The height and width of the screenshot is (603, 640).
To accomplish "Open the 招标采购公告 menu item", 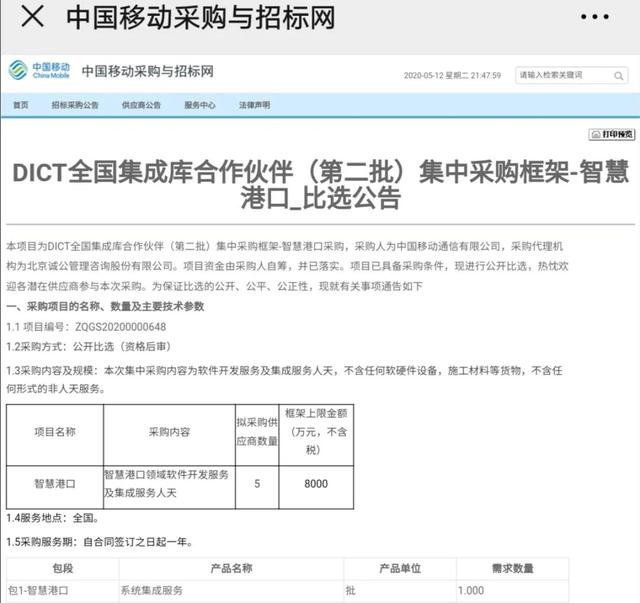I will 75,105.
